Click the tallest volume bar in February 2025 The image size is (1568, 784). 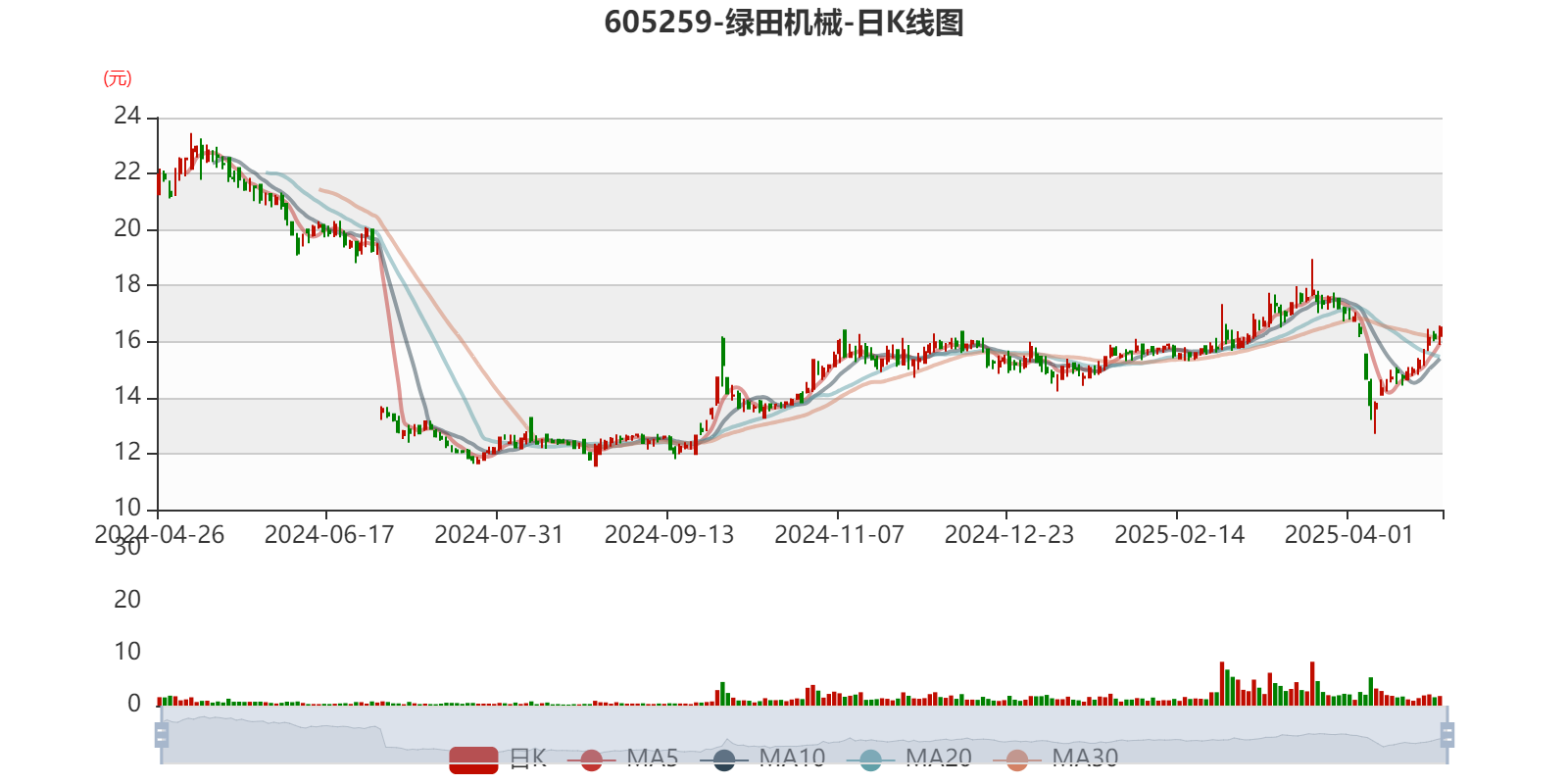[1222, 683]
